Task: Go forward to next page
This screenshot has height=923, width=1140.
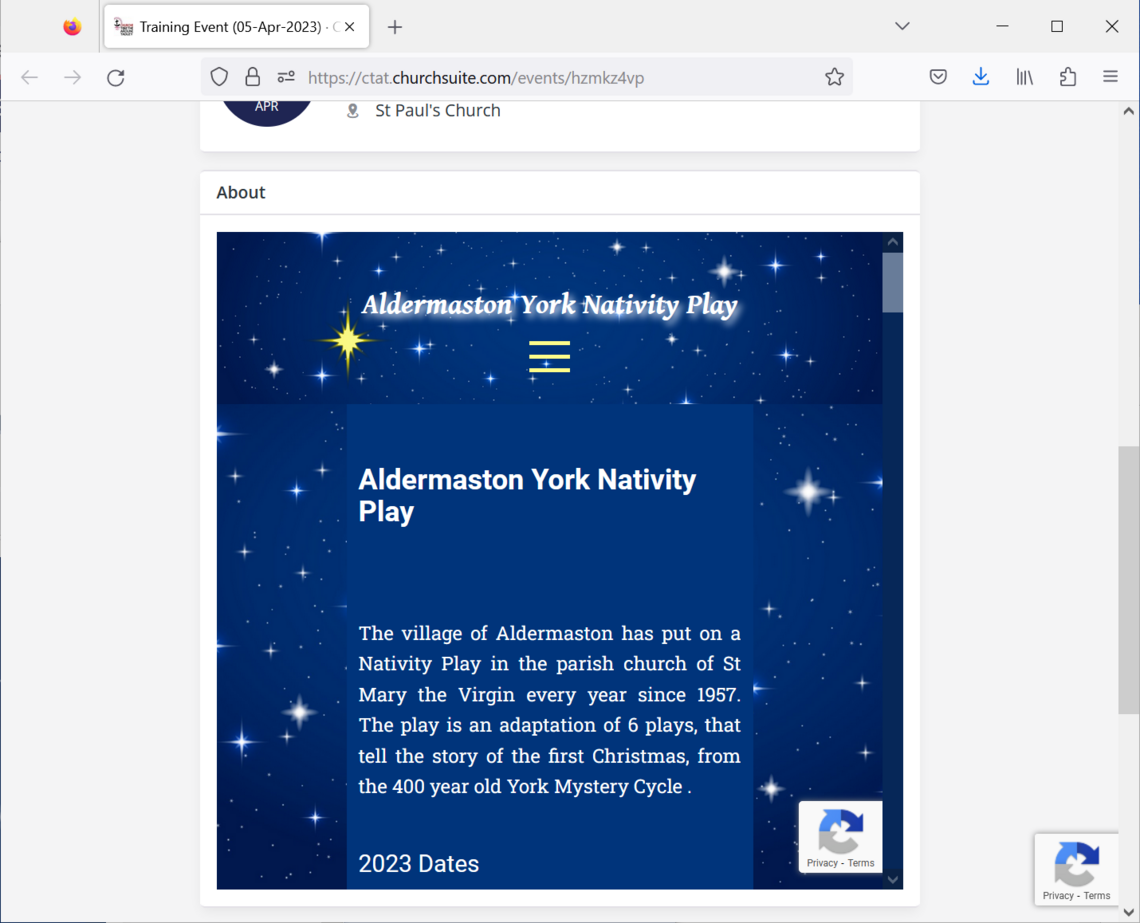Action: [73, 77]
